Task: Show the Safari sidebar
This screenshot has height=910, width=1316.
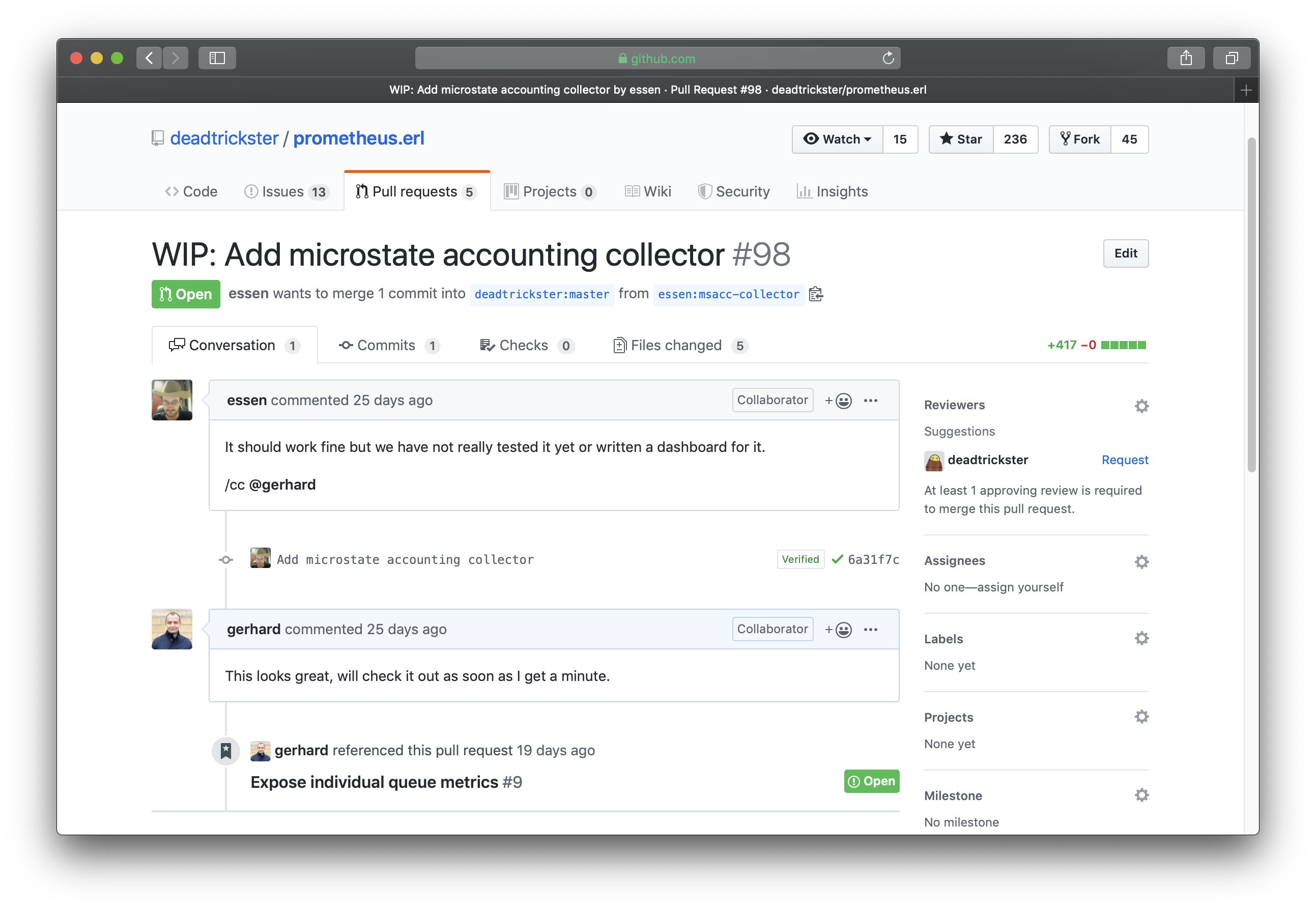Action: pos(217,58)
